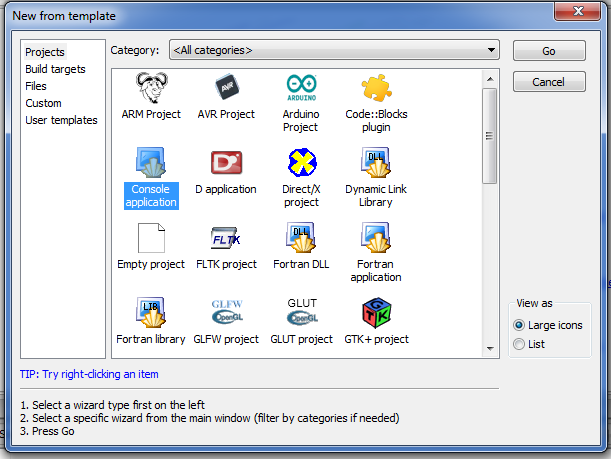This screenshot has height=459, width=611.
Task: Close the New from template dialog
Action: (x=577, y=11)
